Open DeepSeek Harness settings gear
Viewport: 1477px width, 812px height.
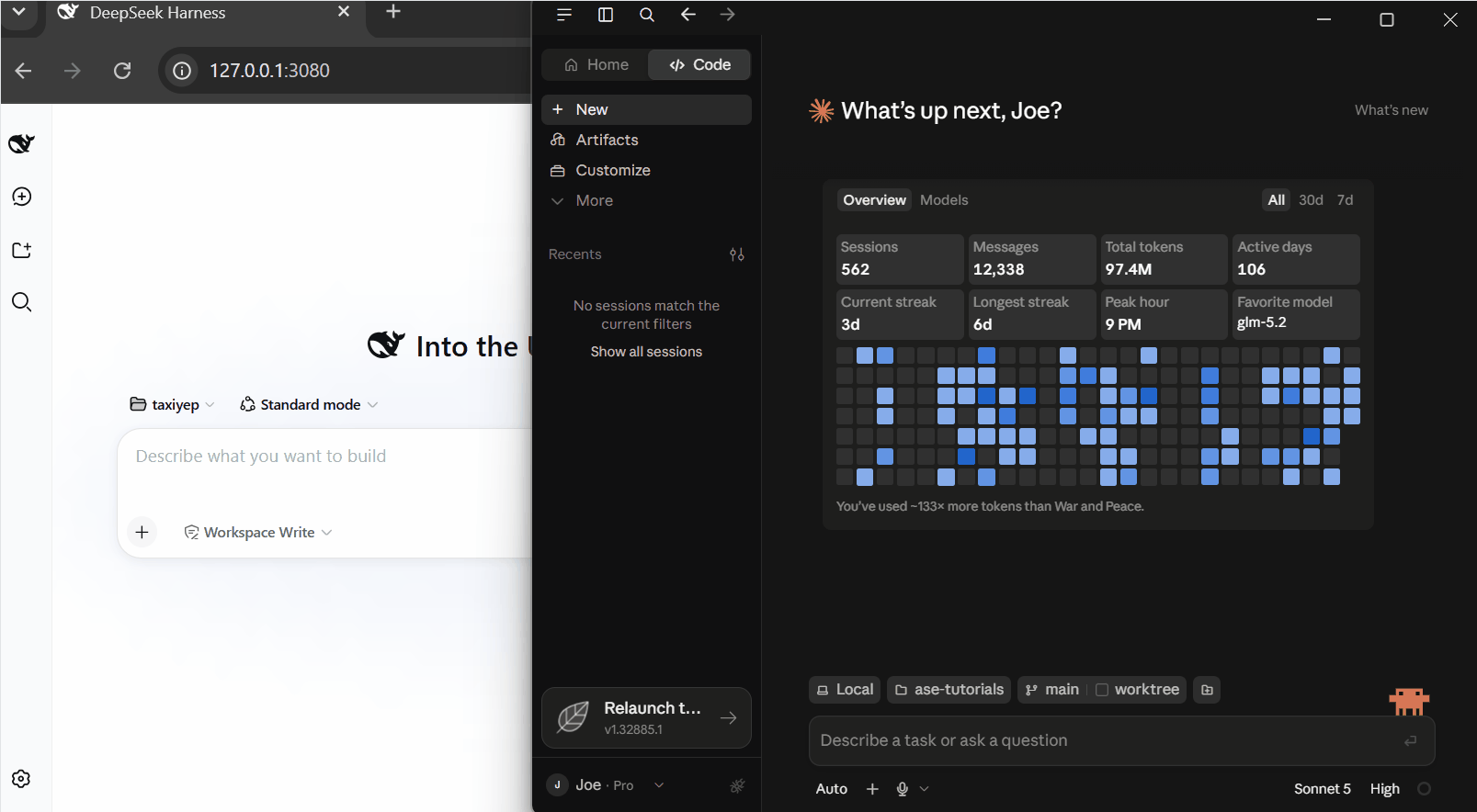(x=21, y=779)
